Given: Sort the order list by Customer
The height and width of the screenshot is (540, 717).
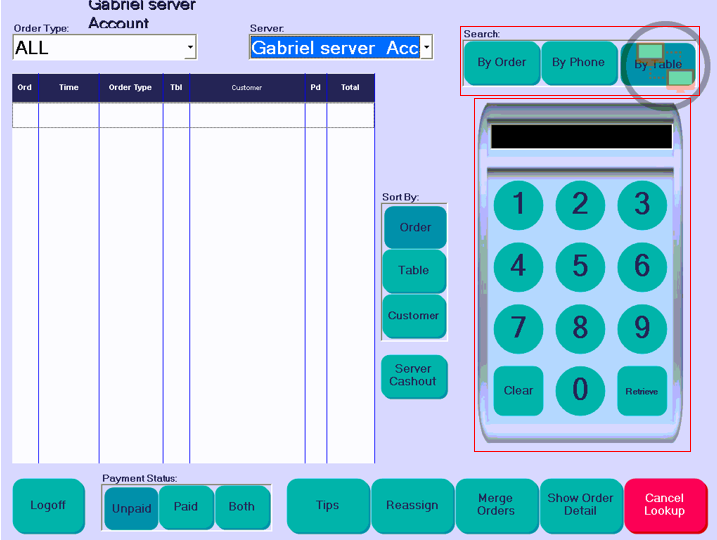Looking at the screenshot, I should point(414,316).
